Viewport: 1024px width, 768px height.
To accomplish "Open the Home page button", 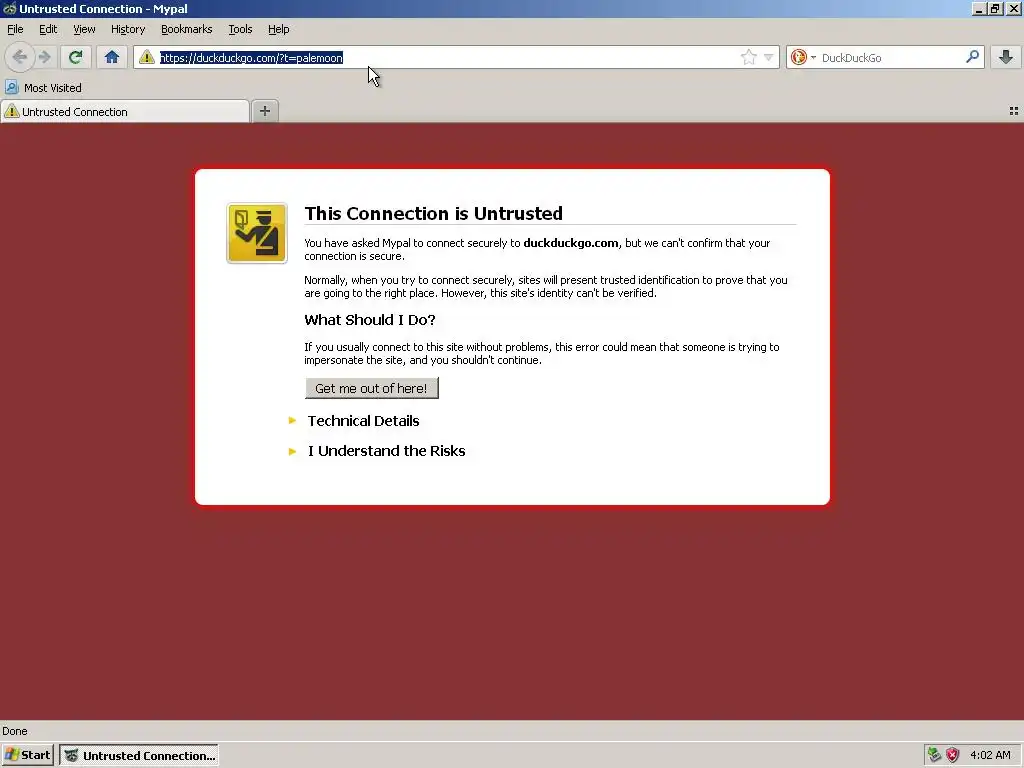I will (112, 57).
